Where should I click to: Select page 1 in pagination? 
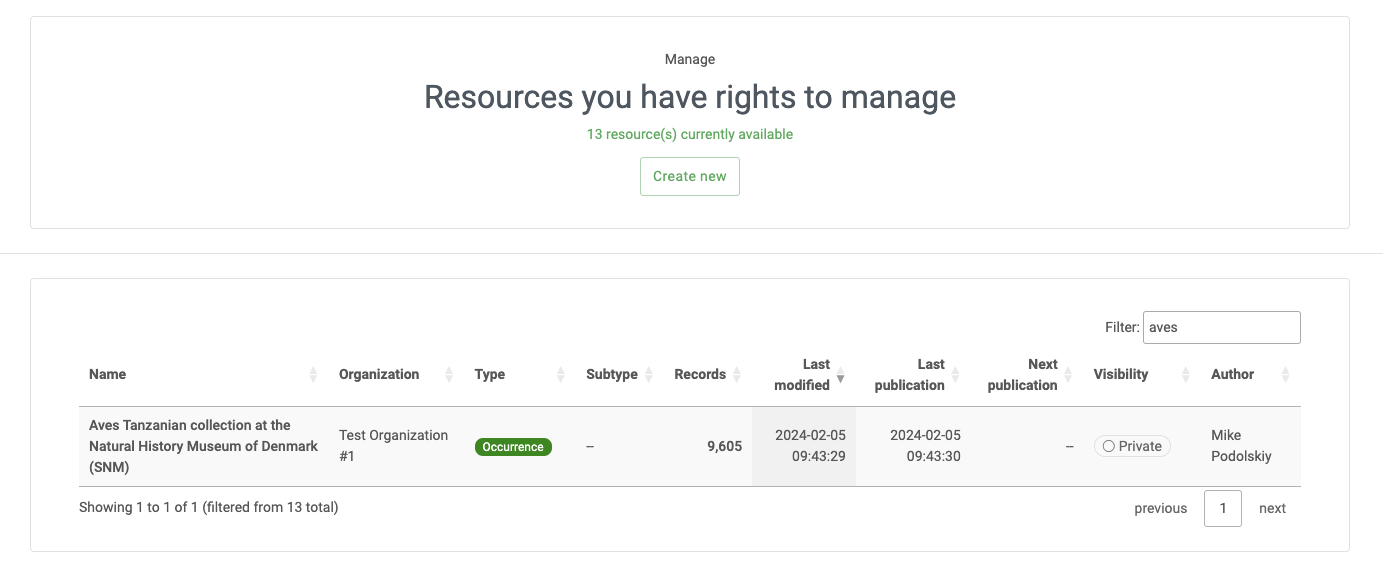coord(1222,508)
